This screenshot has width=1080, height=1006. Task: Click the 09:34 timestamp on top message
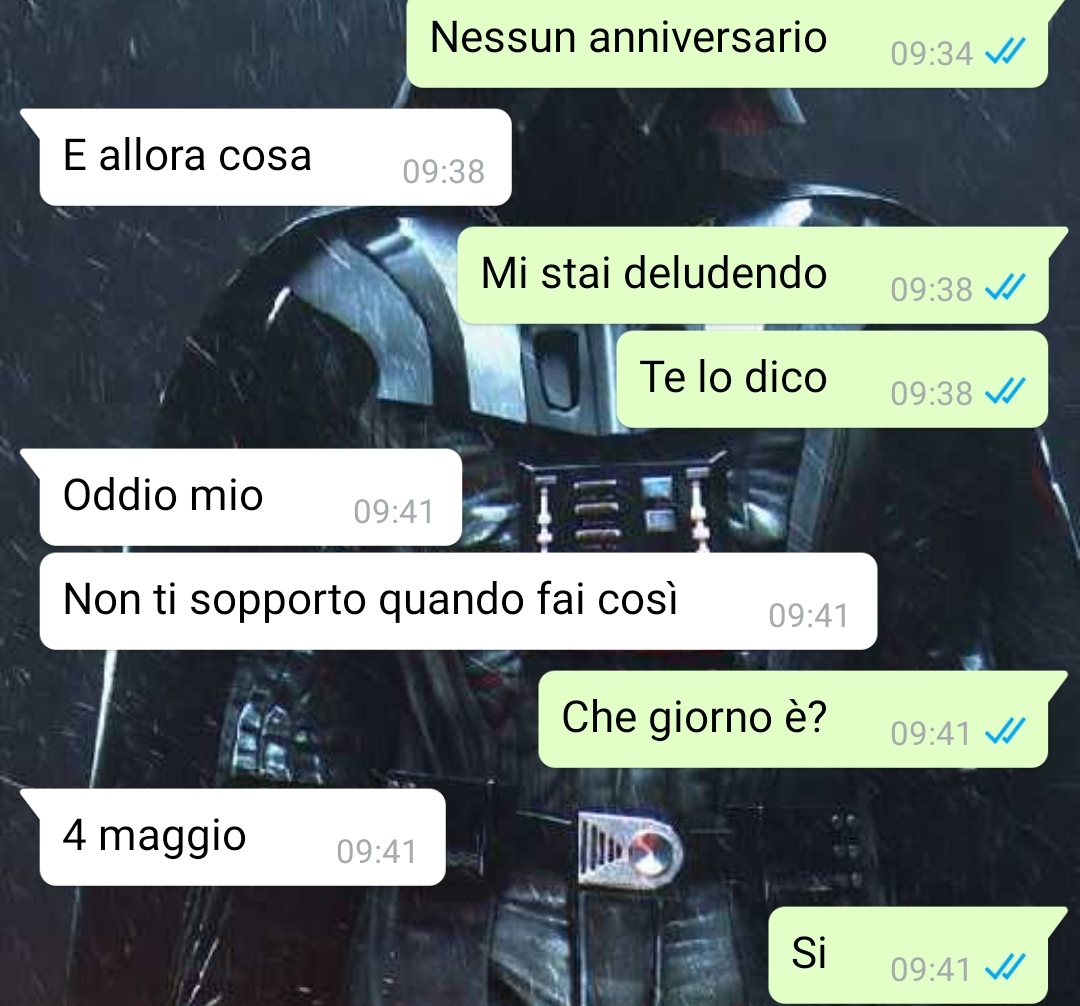pos(931,54)
